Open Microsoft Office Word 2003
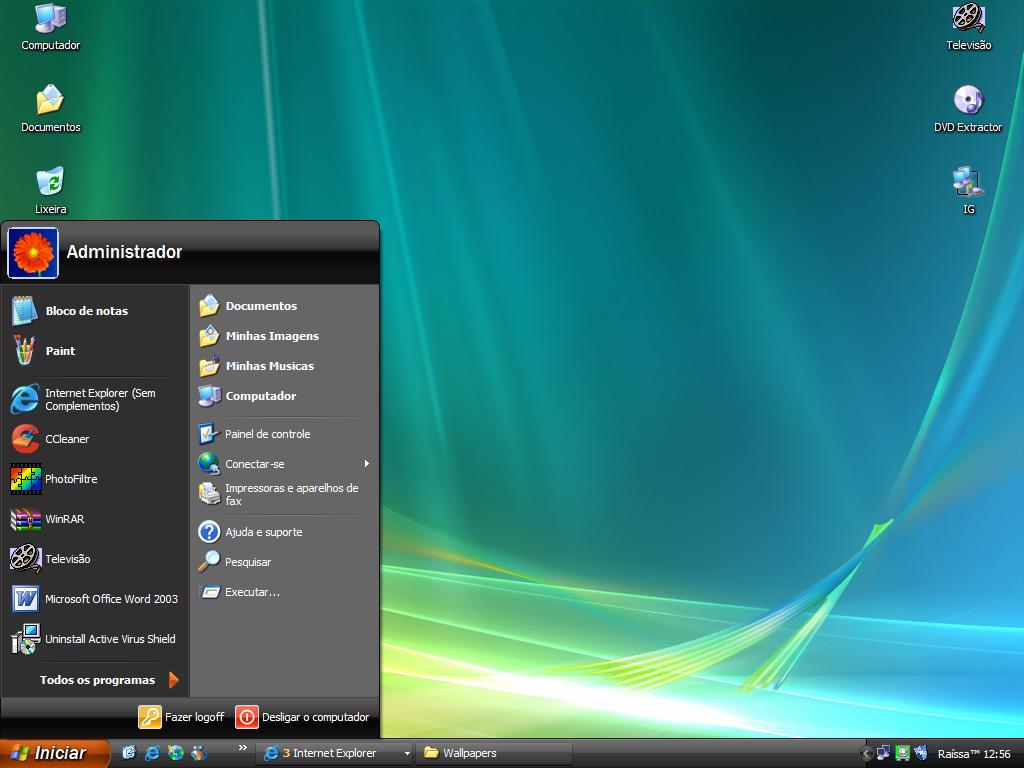This screenshot has width=1024, height=768. click(x=110, y=599)
